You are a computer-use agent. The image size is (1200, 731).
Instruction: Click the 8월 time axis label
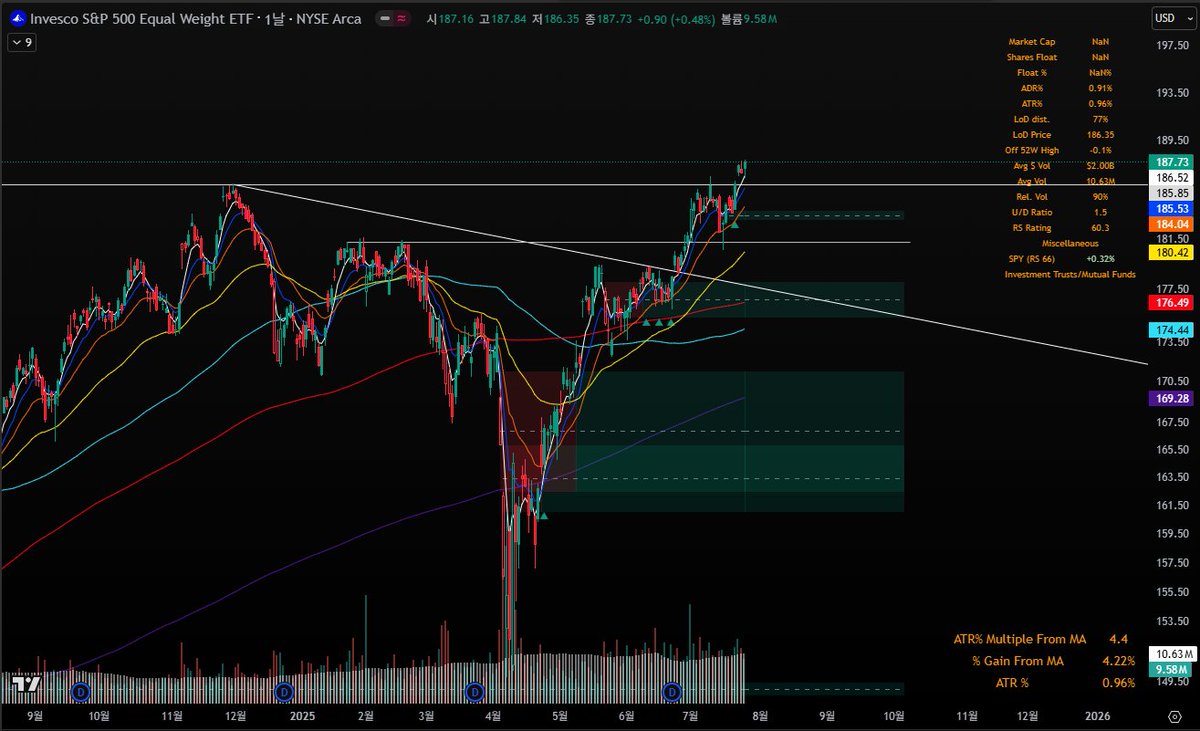[758, 716]
